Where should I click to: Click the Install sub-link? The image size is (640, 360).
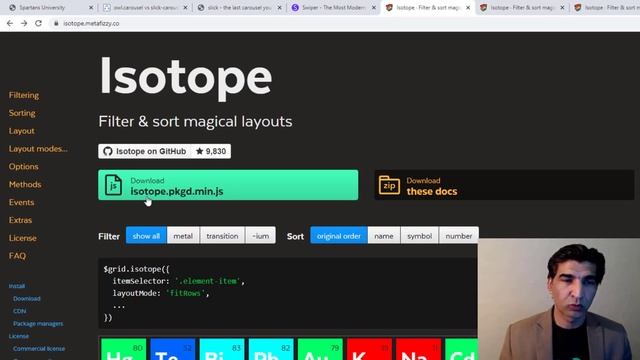17,286
